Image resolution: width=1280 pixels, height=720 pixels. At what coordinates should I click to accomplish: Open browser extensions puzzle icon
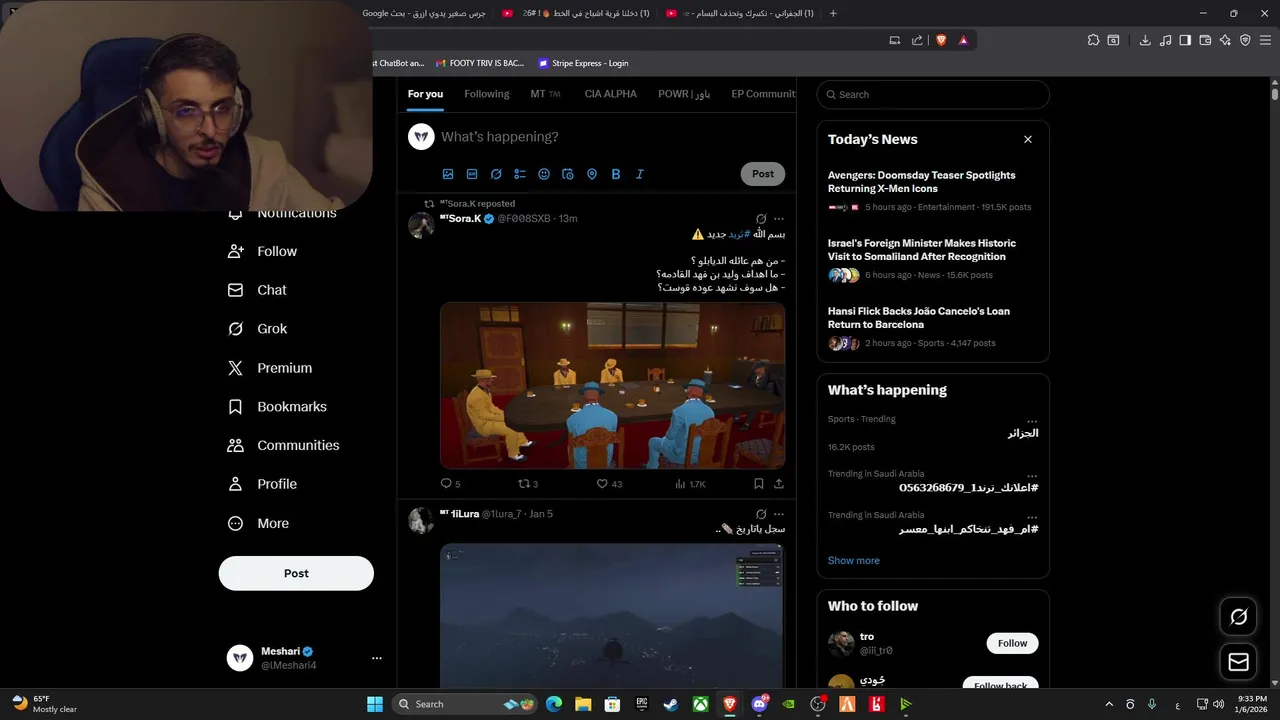tap(1093, 40)
